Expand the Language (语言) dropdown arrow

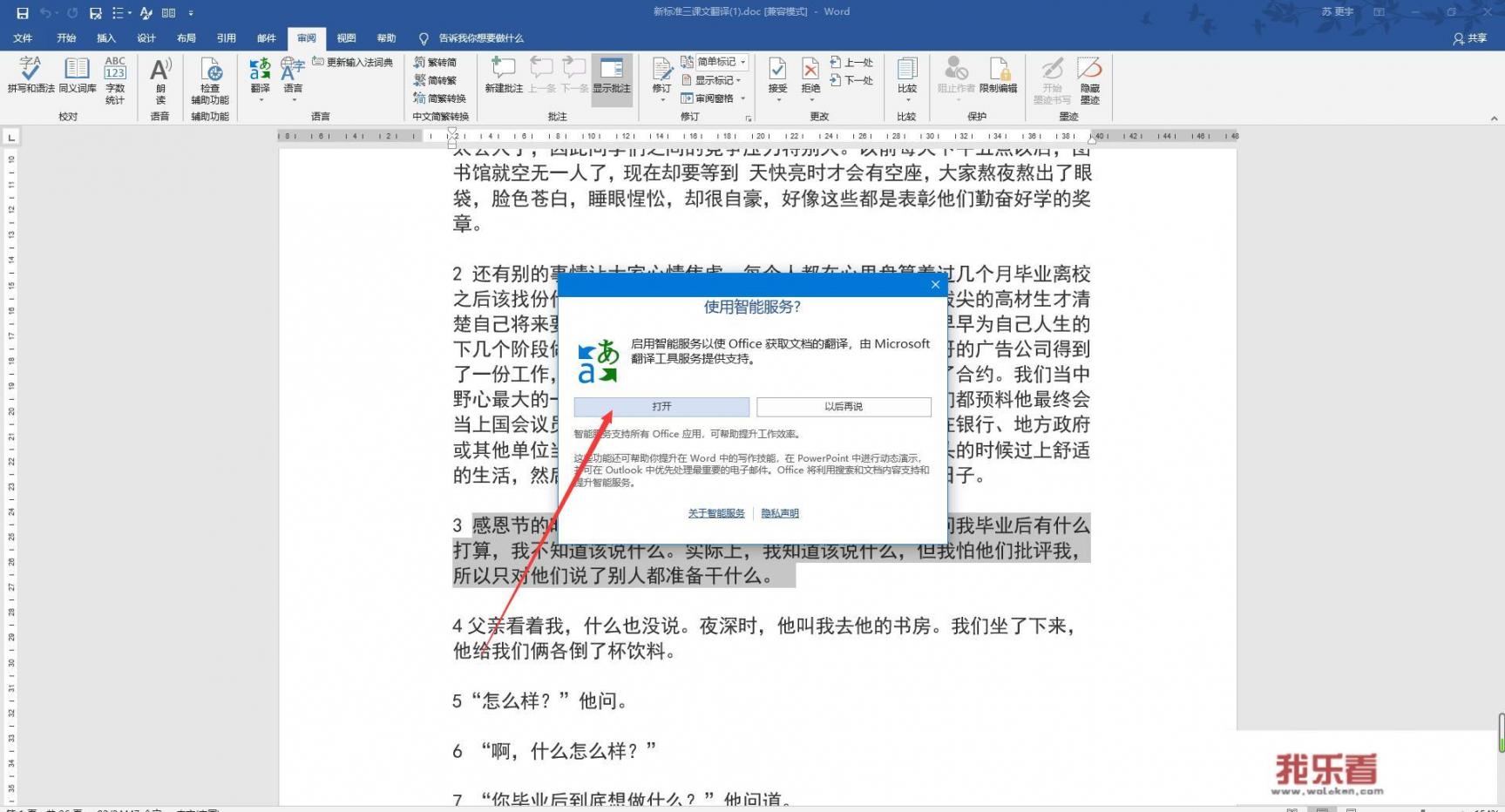click(x=294, y=100)
